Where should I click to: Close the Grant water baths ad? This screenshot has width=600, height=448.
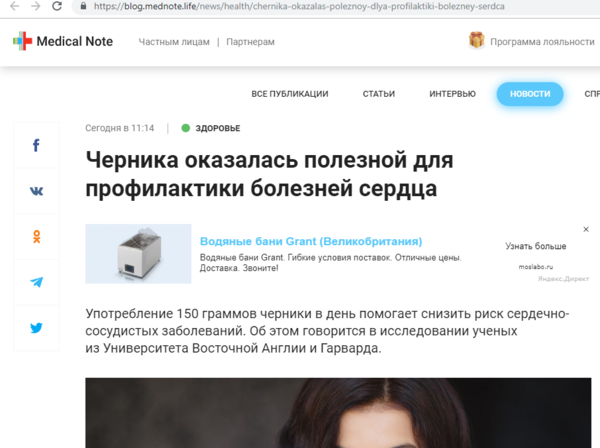point(586,229)
